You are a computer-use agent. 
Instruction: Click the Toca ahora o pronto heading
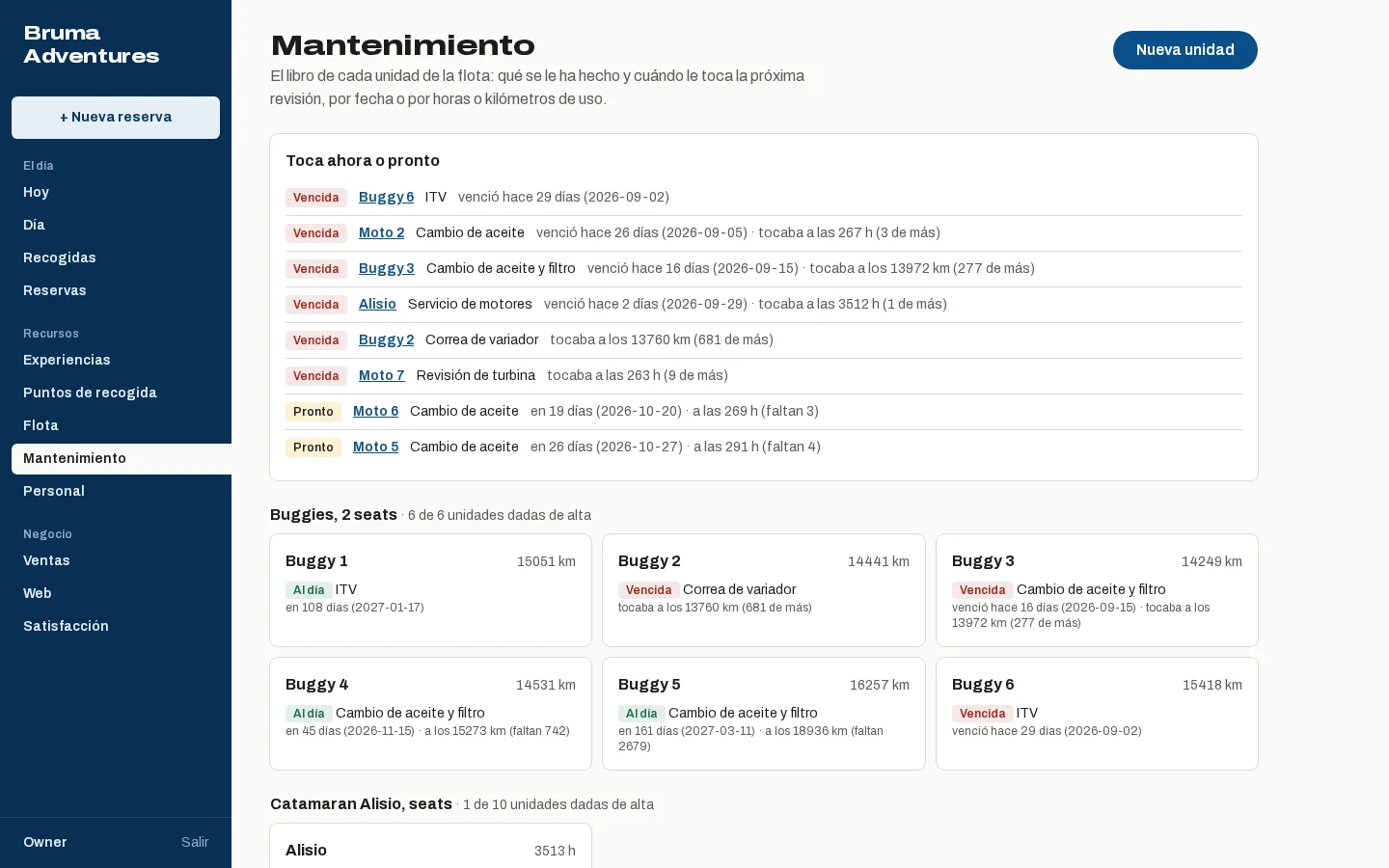[363, 161]
